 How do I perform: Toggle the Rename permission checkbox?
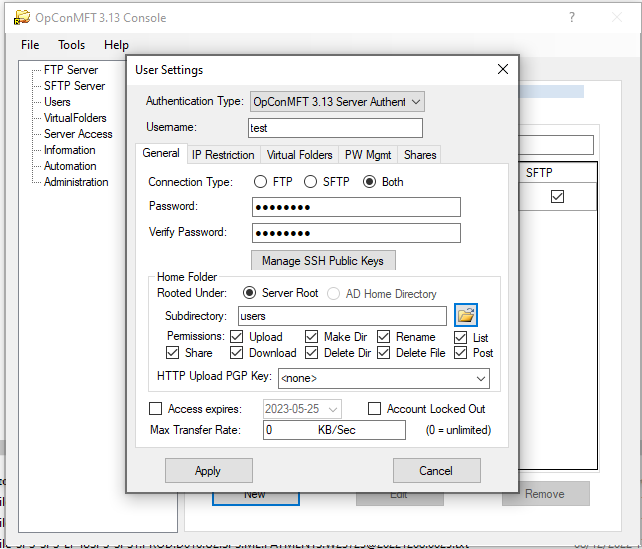(384, 337)
